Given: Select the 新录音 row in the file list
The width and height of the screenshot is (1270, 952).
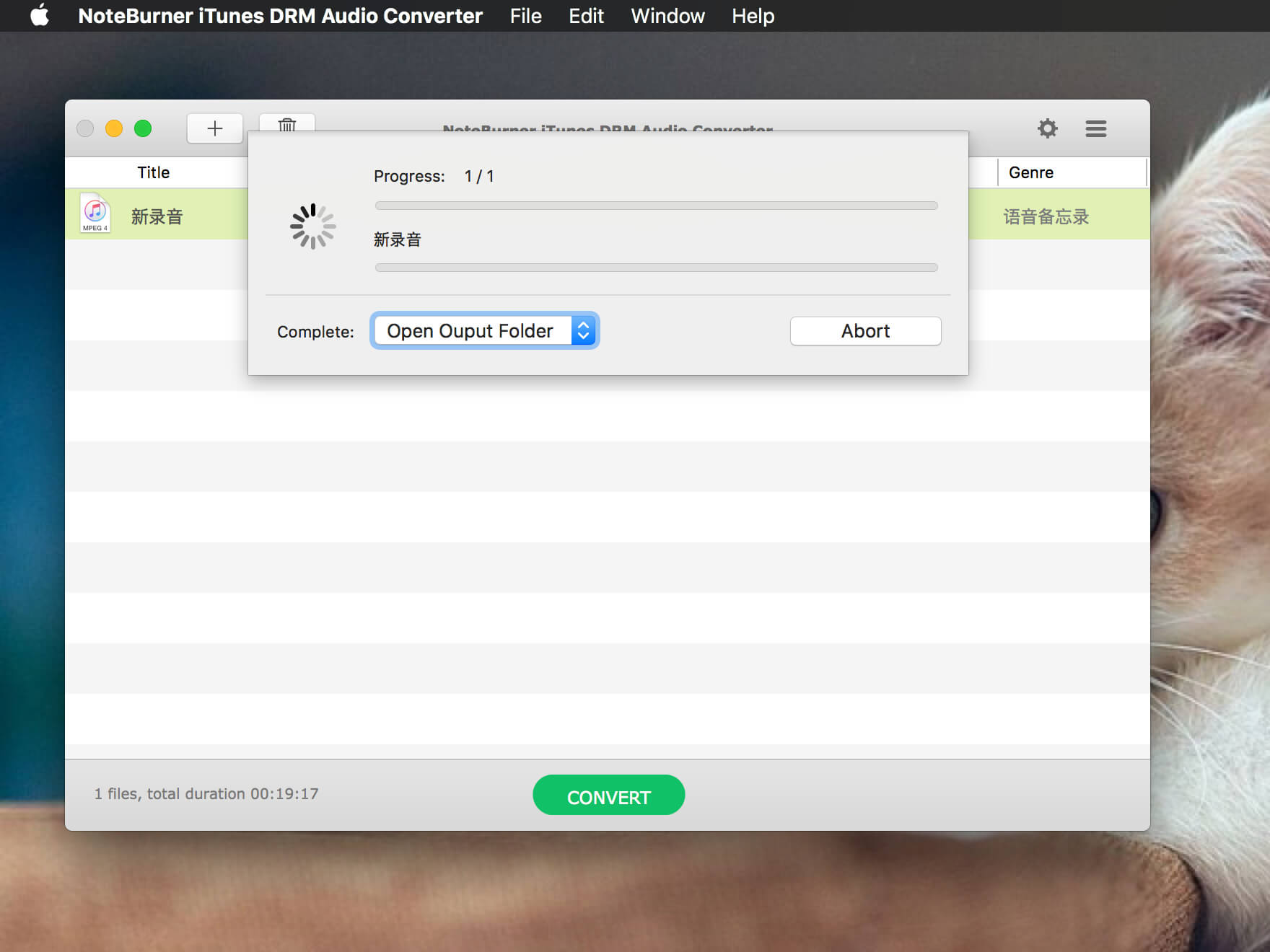Looking at the screenshot, I should pos(157,214).
